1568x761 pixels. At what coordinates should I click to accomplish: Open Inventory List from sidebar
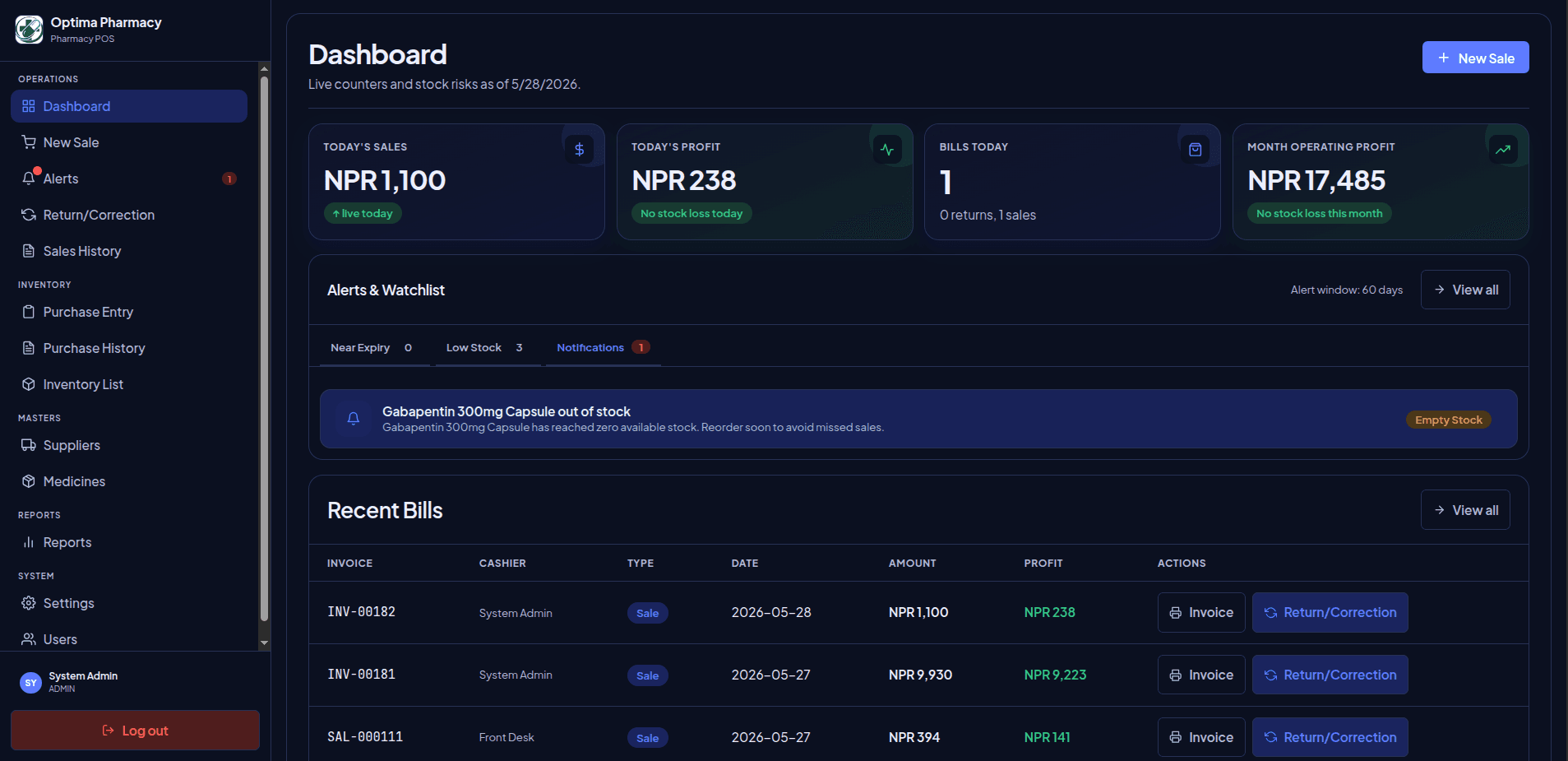pos(129,384)
